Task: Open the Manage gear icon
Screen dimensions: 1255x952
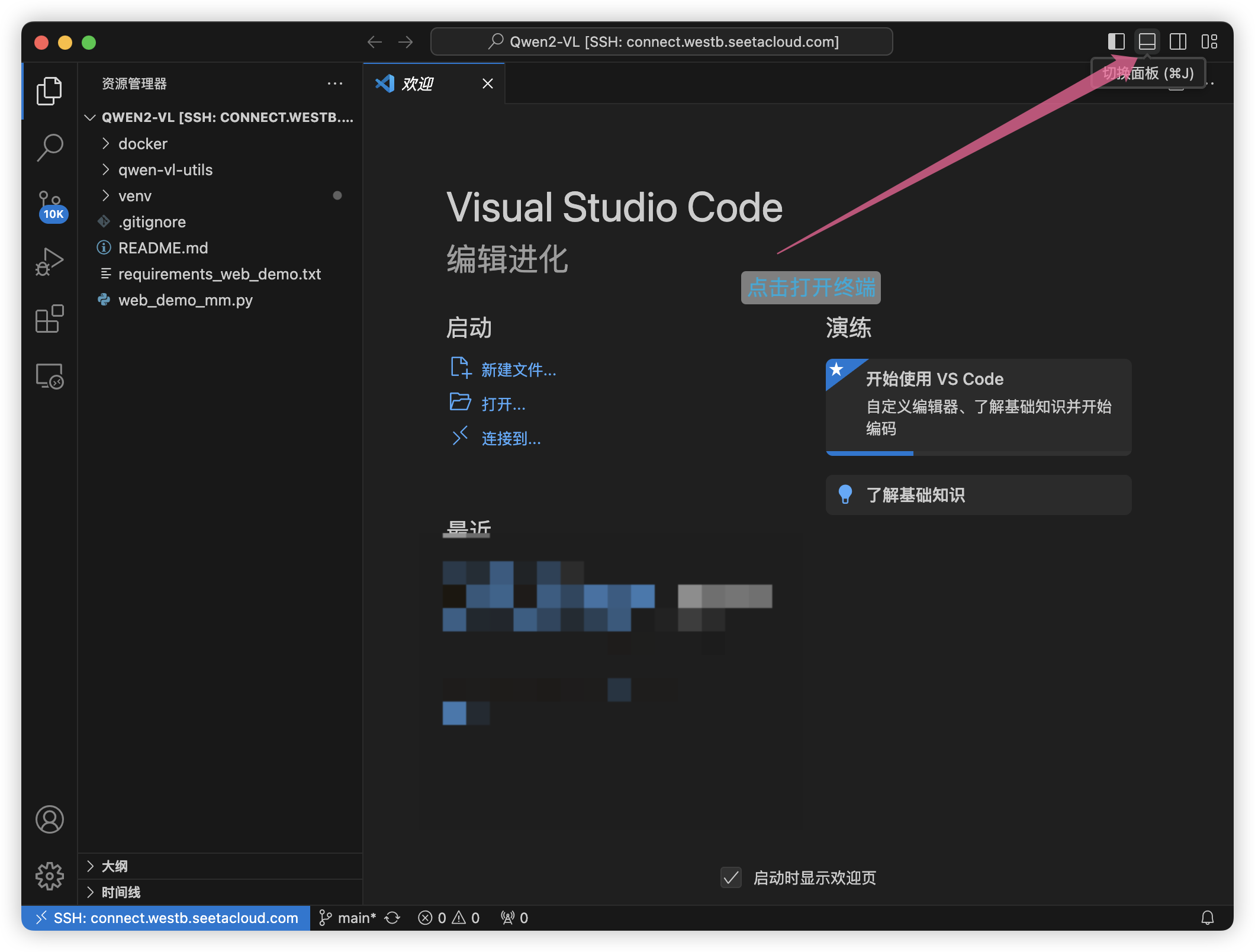Action: coord(50,876)
